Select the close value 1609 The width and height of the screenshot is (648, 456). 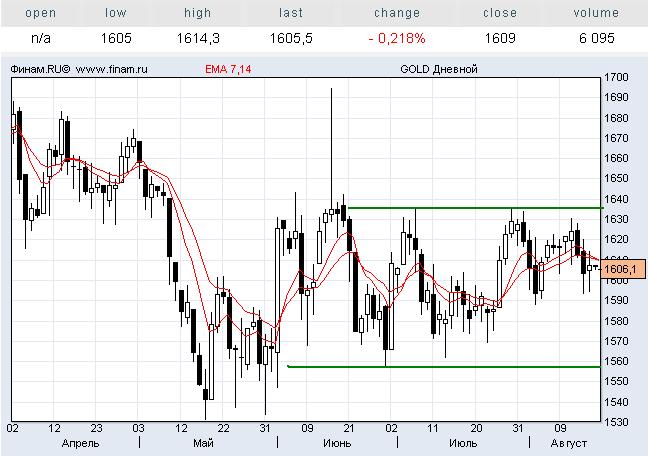(500, 38)
